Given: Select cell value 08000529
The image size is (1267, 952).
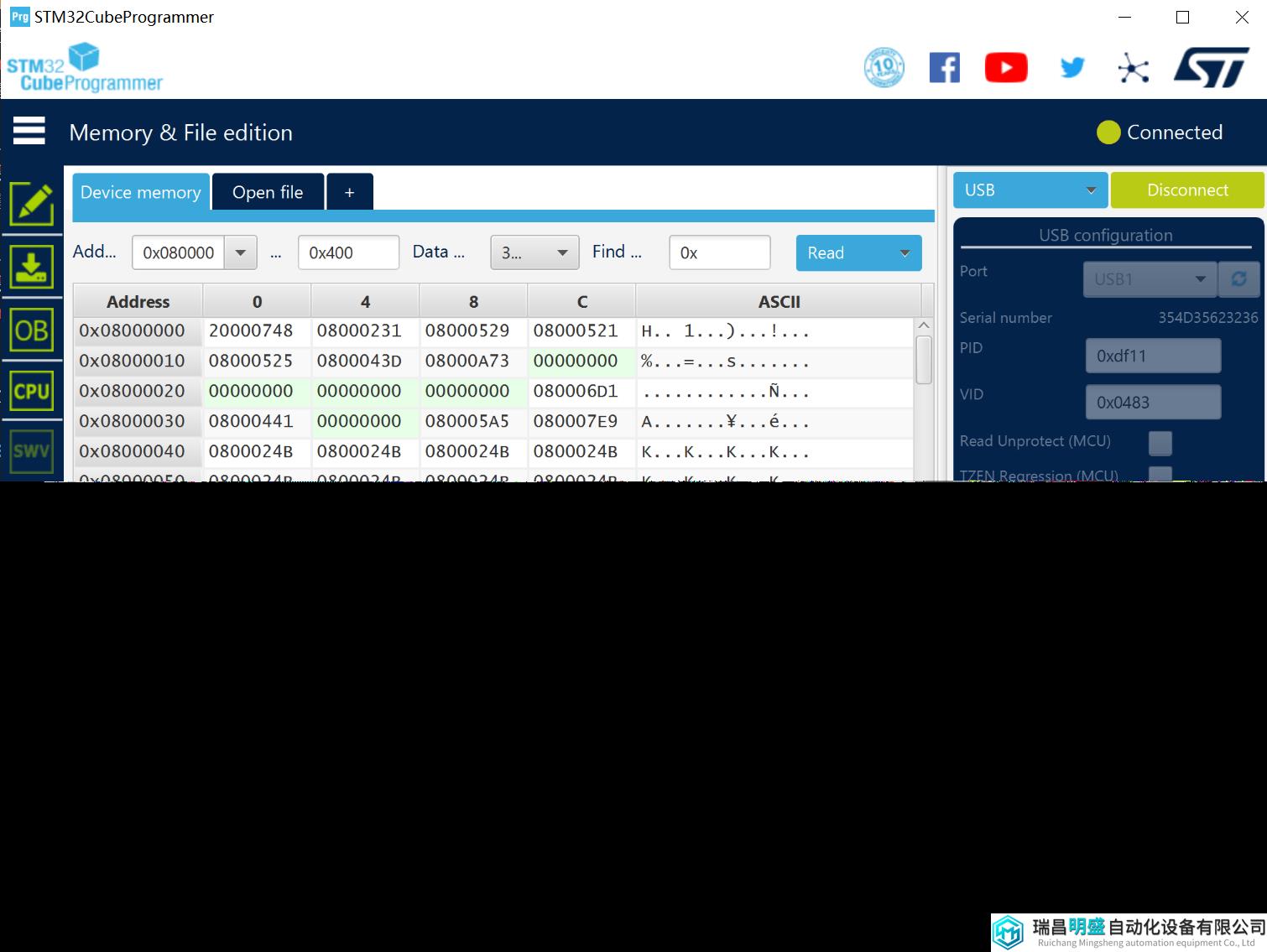Looking at the screenshot, I should point(473,330).
